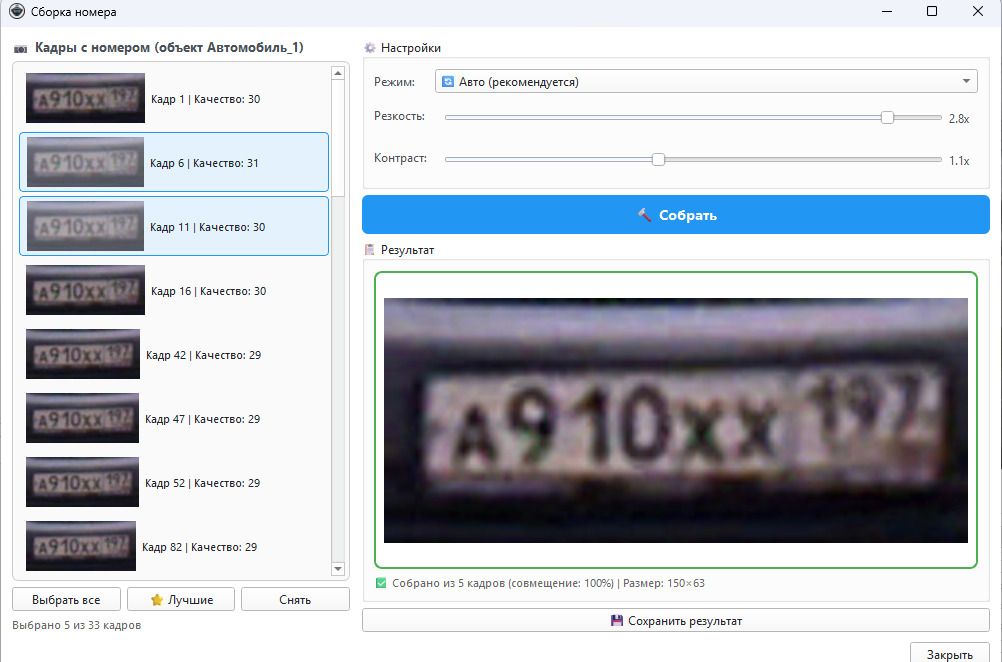Open the Режим mode dropdown

click(705, 82)
